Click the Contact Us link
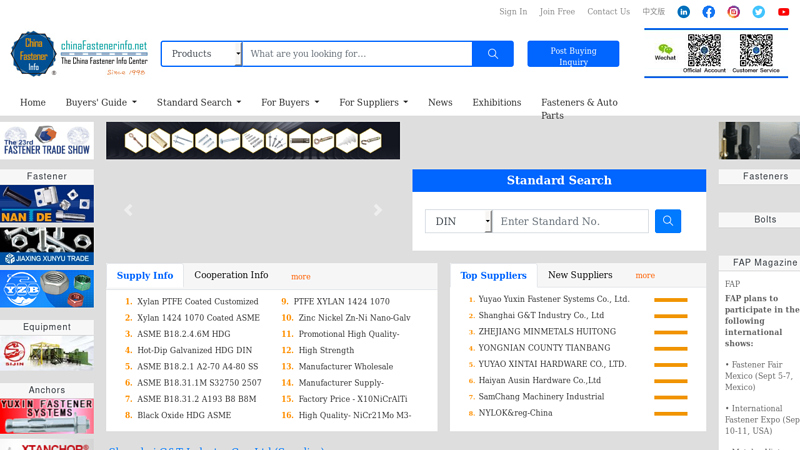 click(608, 12)
